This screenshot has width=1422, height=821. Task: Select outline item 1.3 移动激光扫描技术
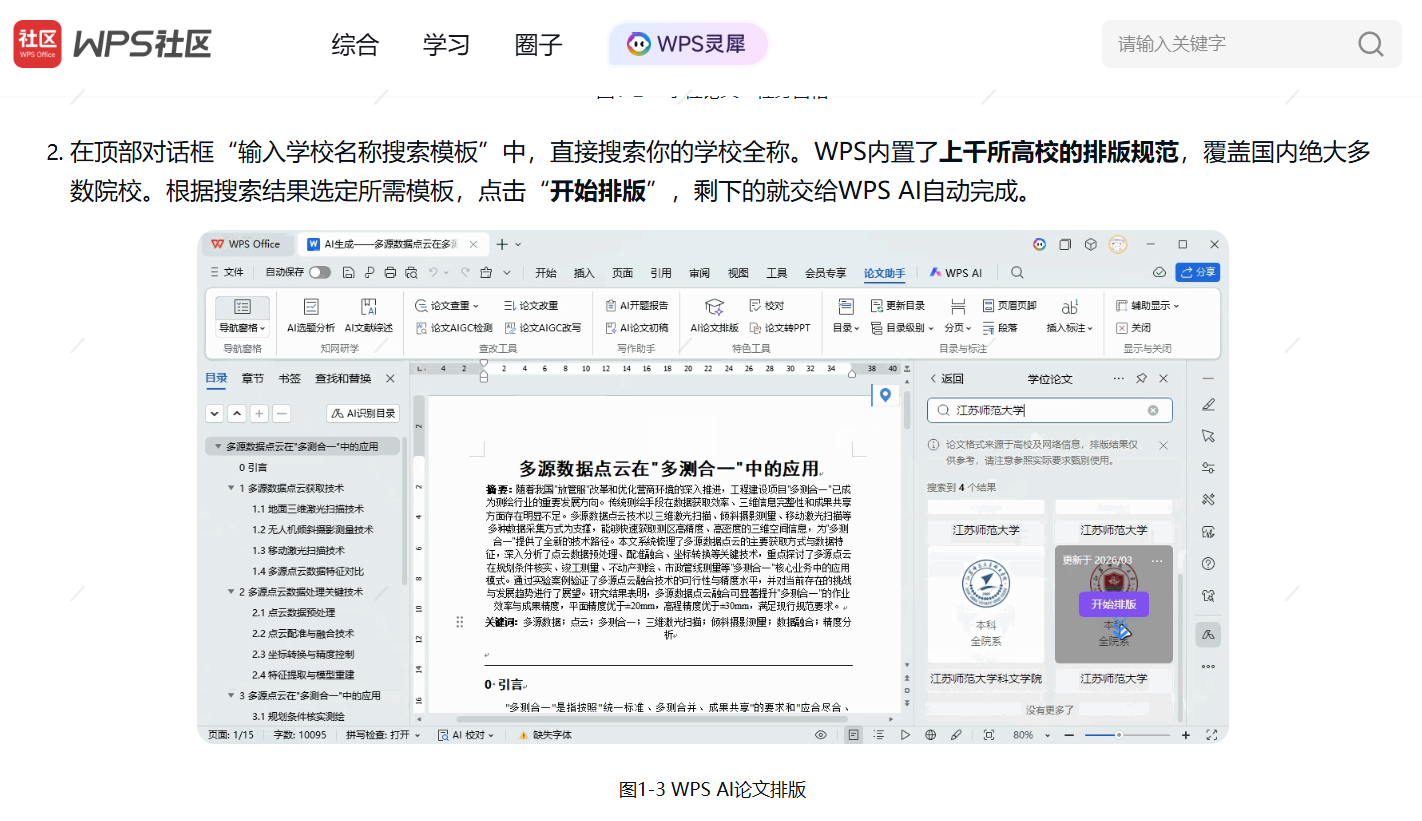tap(298, 550)
